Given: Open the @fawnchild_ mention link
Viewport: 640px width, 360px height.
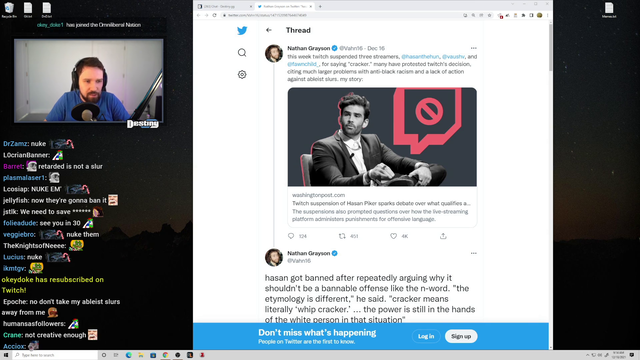Looking at the screenshot, I should coord(303,64).
